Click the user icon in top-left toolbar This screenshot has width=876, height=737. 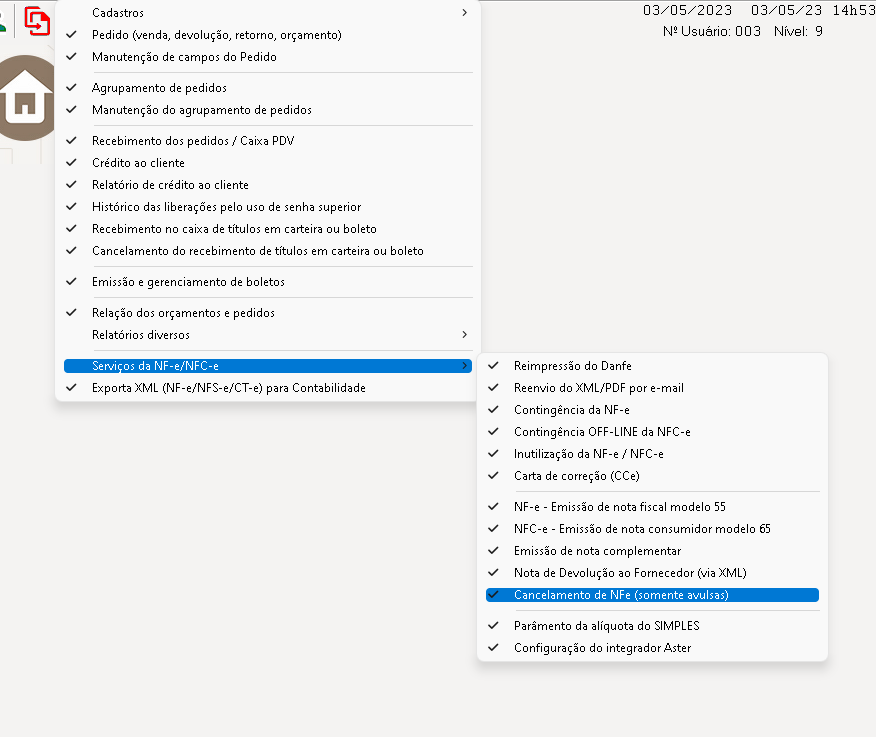coord(5,18)
